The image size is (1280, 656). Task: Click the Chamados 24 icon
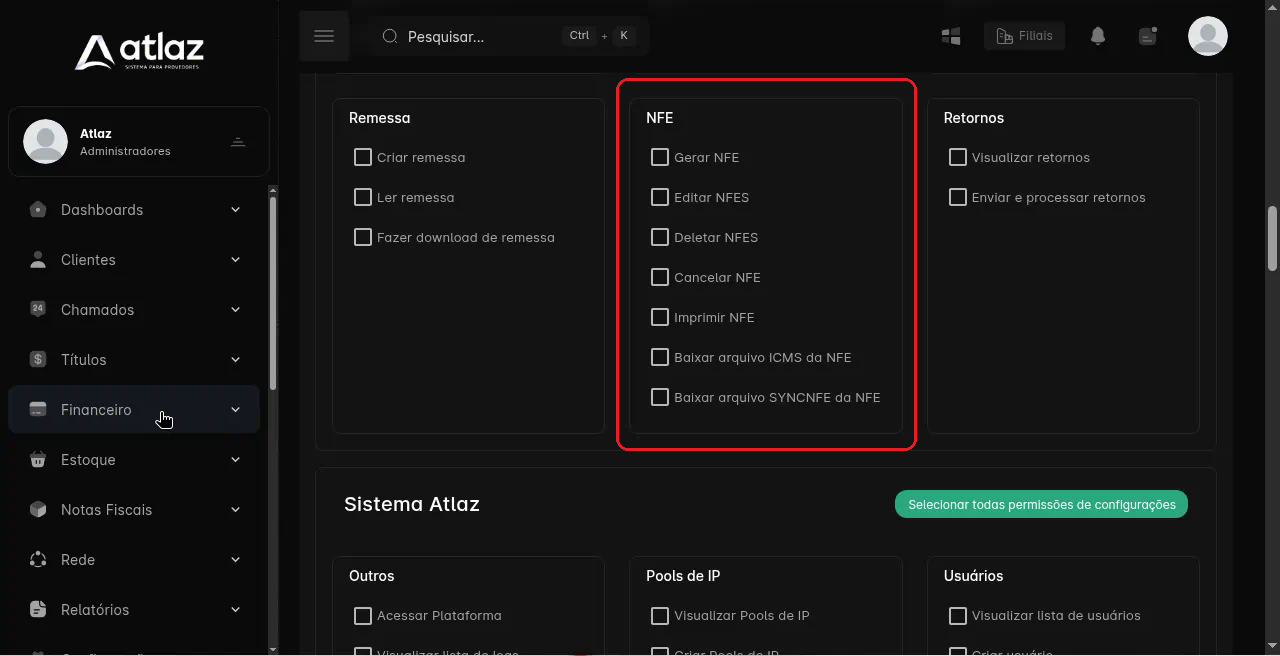pyautogui.click(x=38, y=309)
